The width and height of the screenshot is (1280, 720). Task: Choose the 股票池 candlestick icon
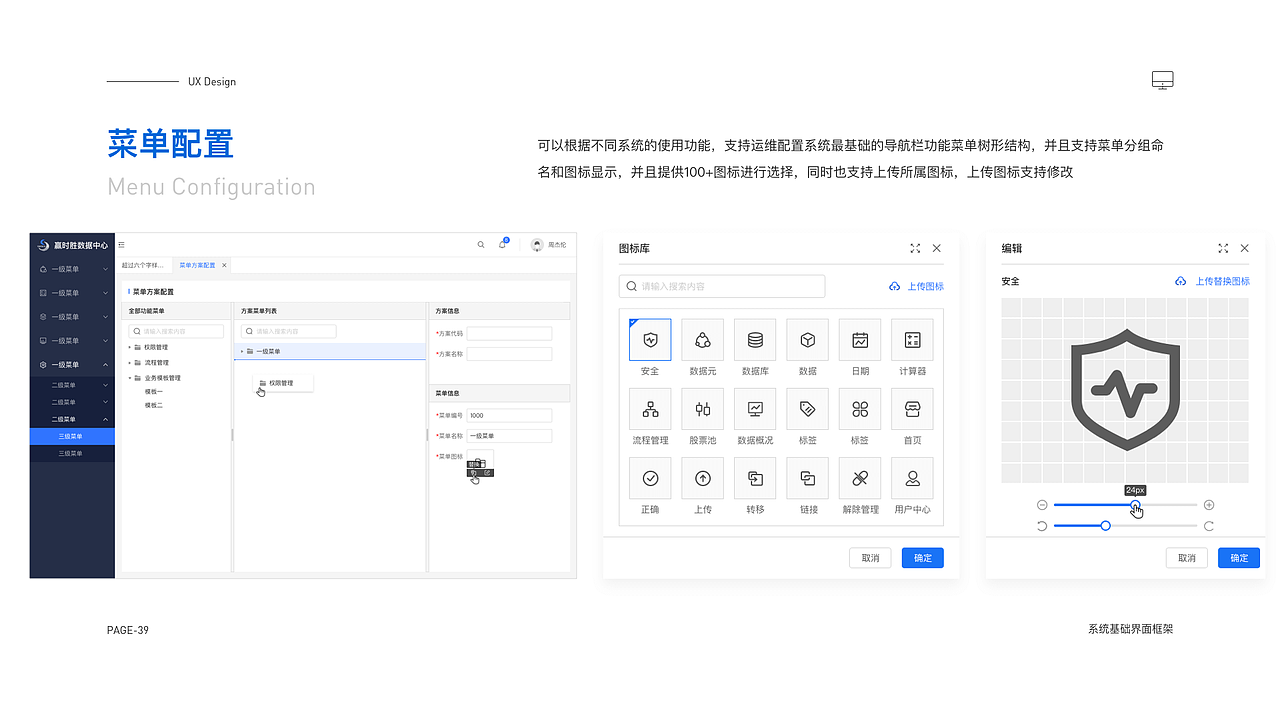click(703, 409)
